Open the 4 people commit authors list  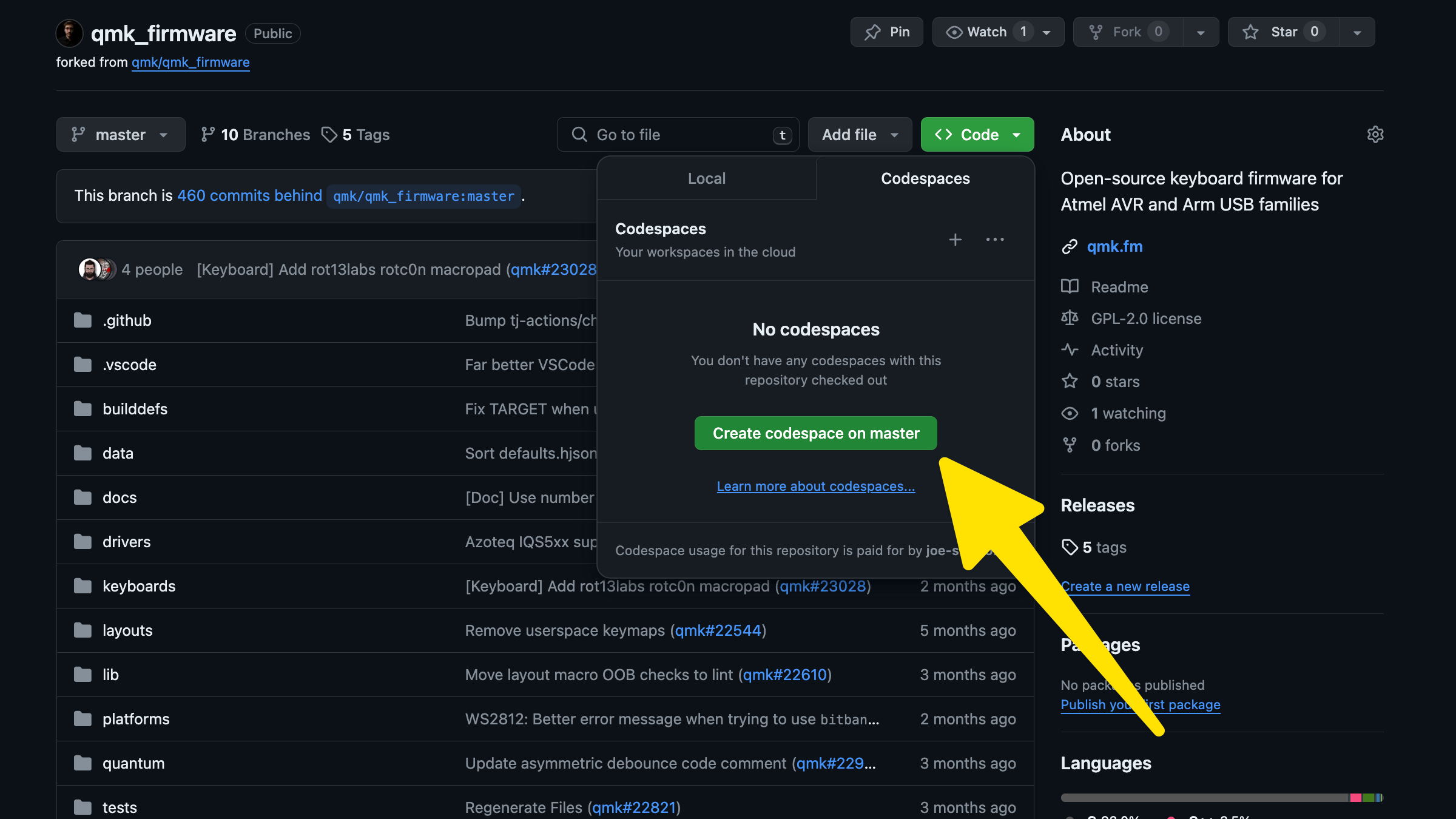[152, 269]
